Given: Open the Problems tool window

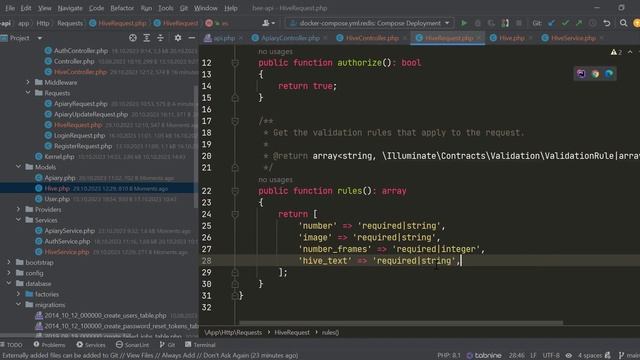Looking at the screenshot, I should click(x=49, y=345).
